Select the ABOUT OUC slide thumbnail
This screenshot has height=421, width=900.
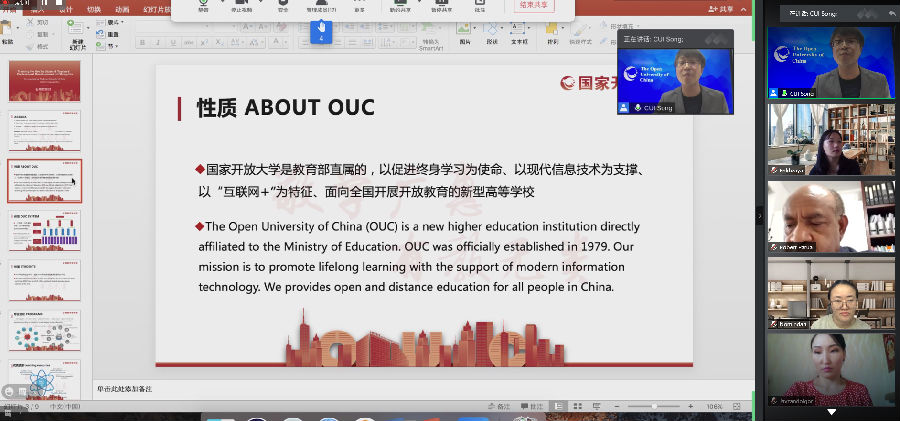coord(45,181)
